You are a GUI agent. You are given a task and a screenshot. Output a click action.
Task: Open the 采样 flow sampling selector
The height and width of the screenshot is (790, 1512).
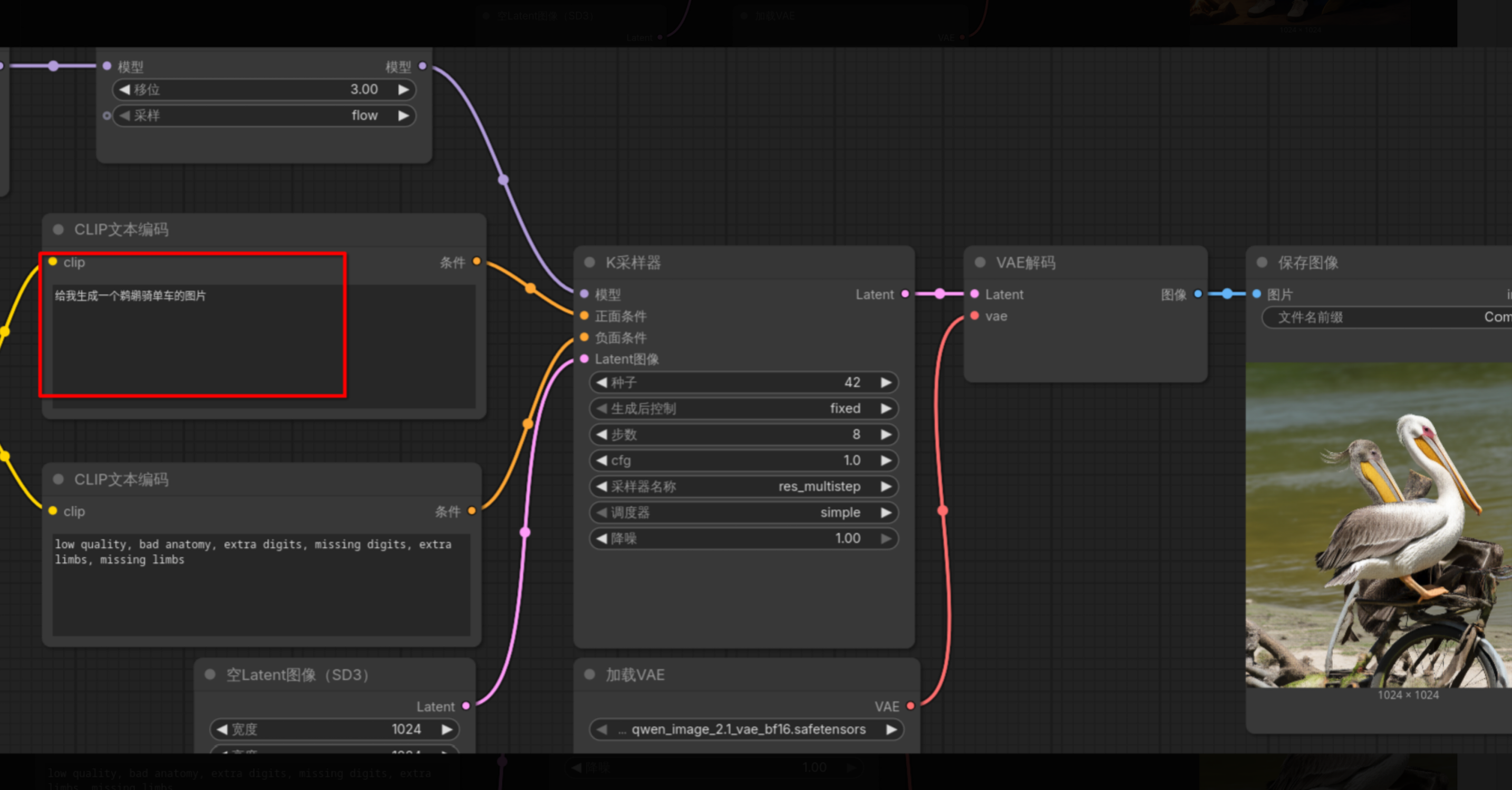[264, 115]
